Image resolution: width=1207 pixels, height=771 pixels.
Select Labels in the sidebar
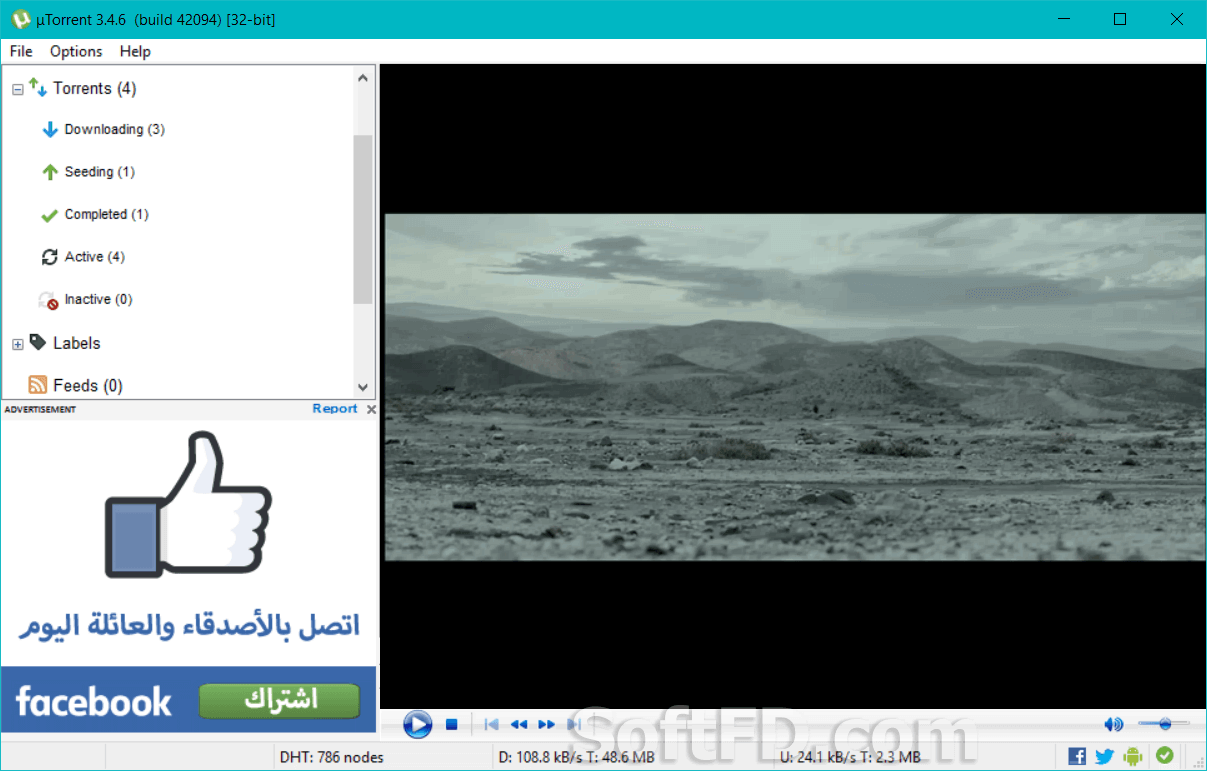77,343
